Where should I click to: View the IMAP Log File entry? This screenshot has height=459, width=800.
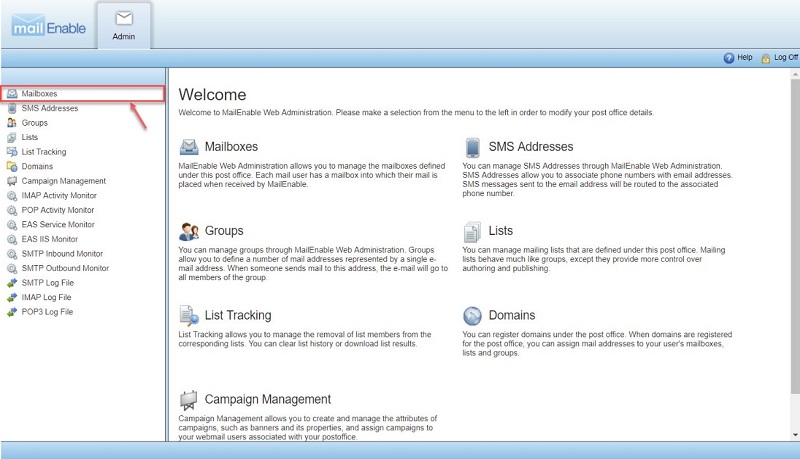pyautogui.click(x=46, y=297)
